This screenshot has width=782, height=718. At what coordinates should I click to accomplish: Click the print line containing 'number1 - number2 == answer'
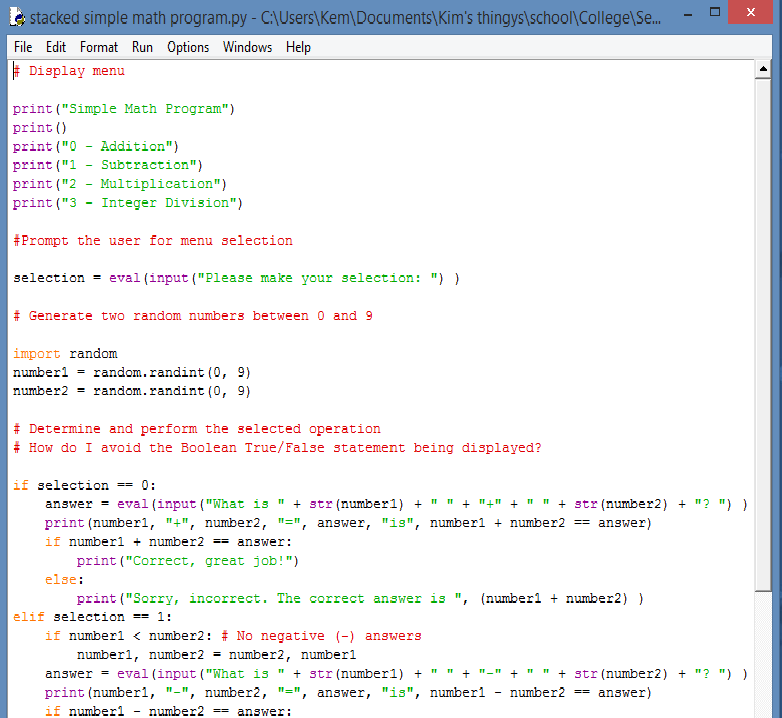click(348, 693)
